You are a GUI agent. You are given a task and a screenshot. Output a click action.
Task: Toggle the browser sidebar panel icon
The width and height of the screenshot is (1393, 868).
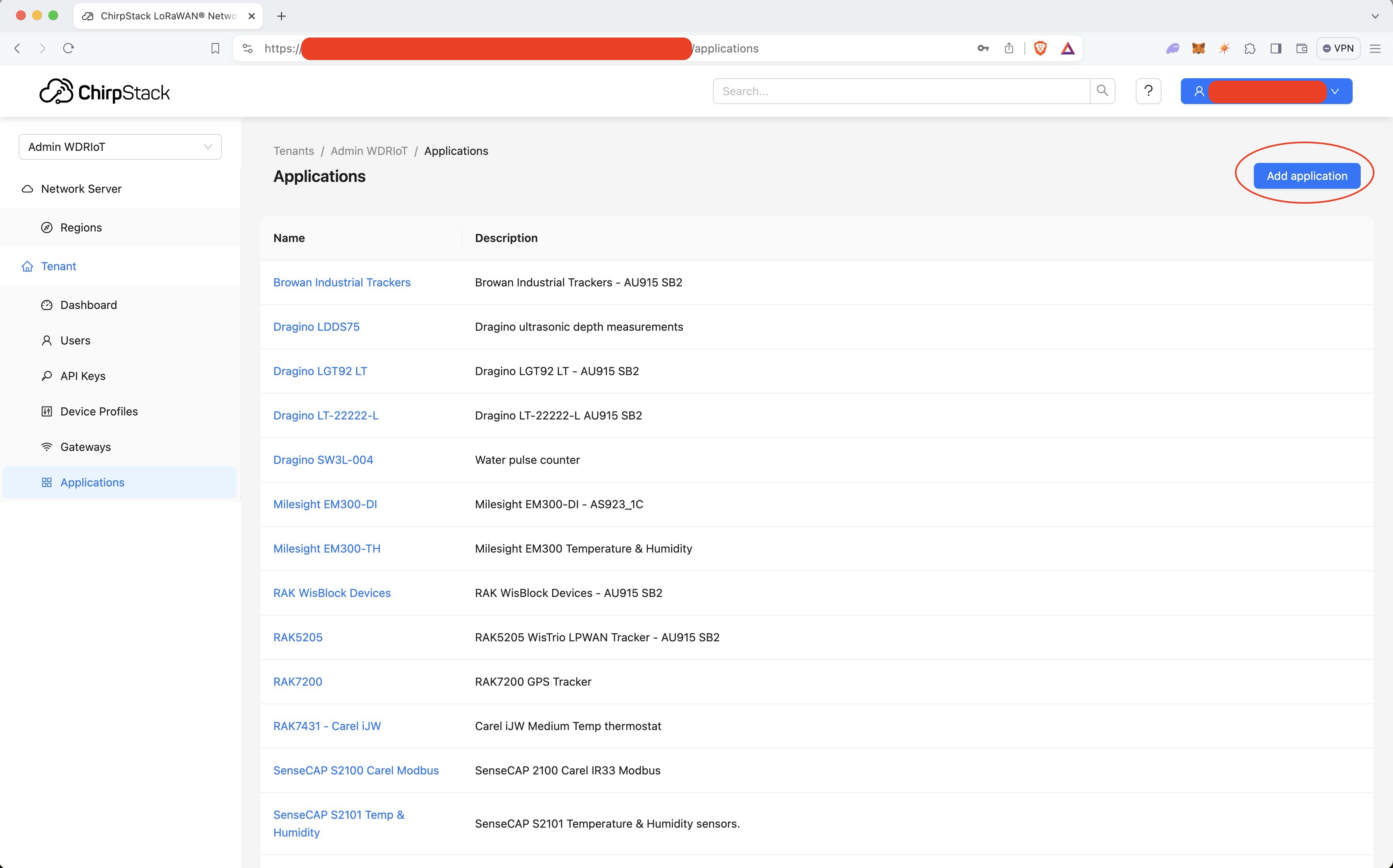point(1275,48)
